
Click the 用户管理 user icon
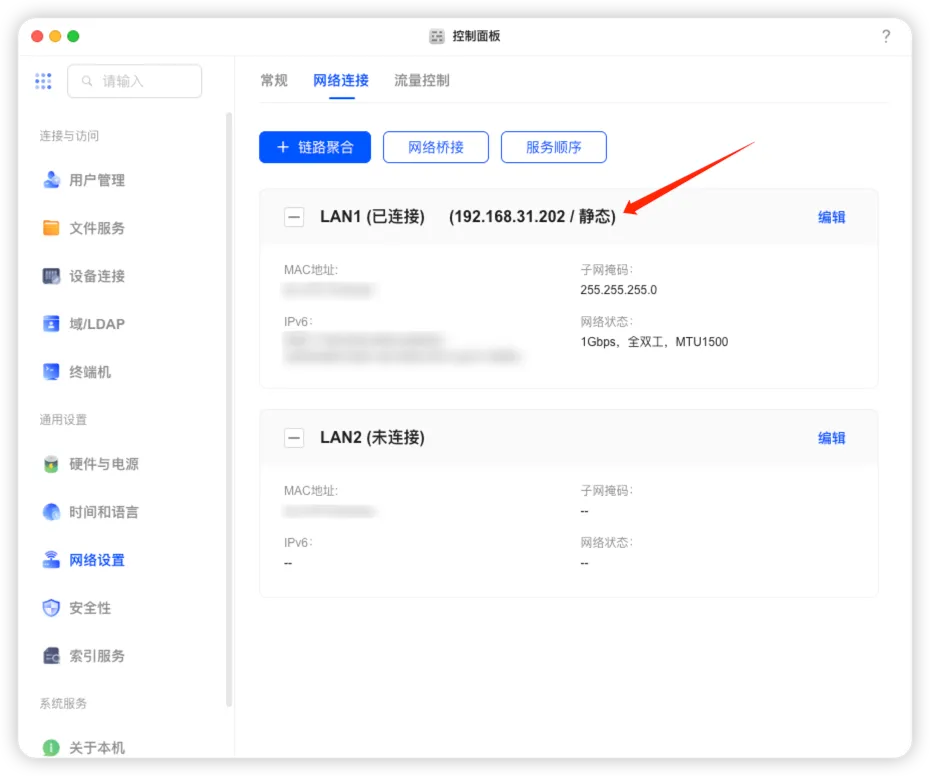[52, 180]
